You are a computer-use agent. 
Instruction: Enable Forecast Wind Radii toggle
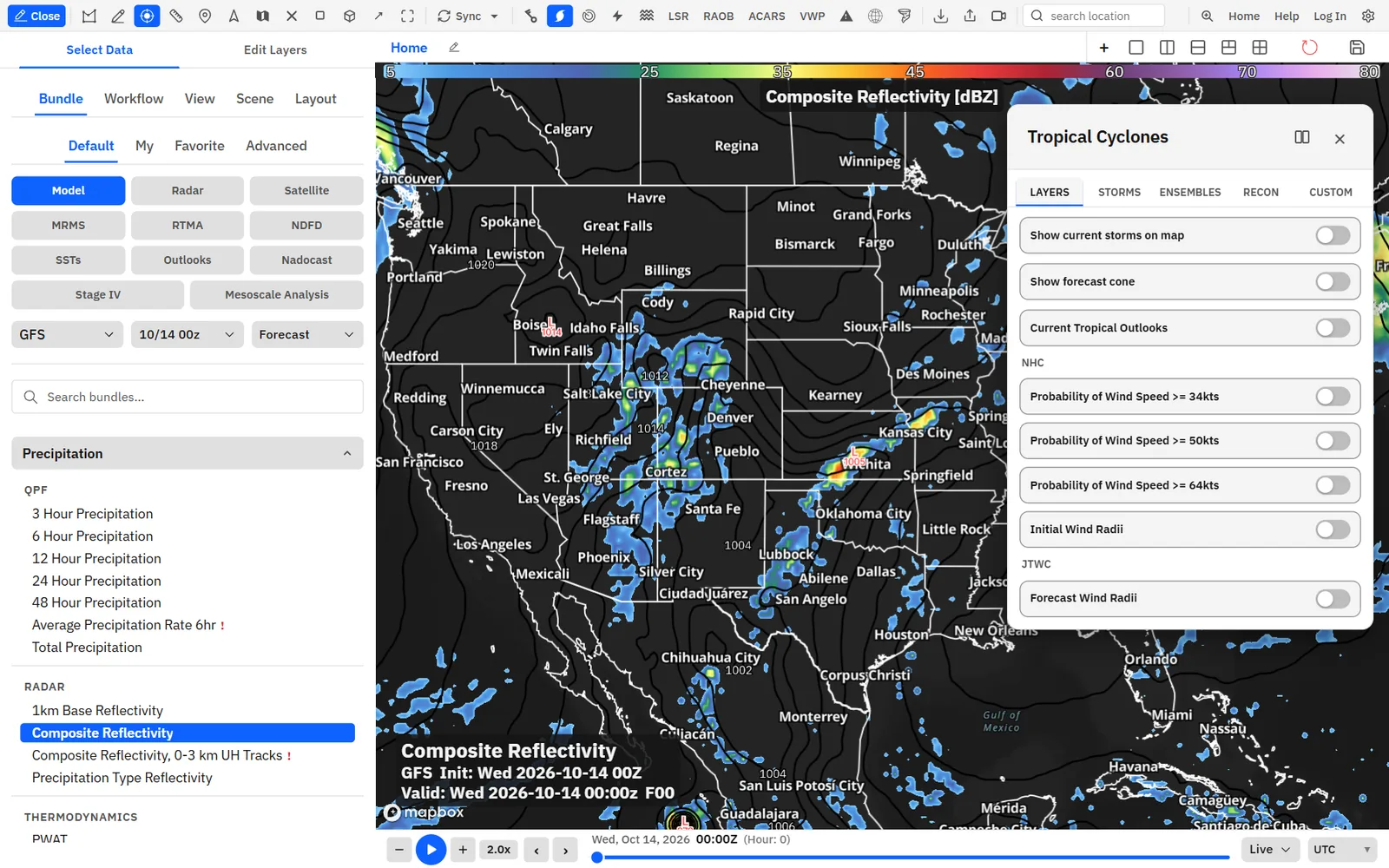tap(1333, 598)
